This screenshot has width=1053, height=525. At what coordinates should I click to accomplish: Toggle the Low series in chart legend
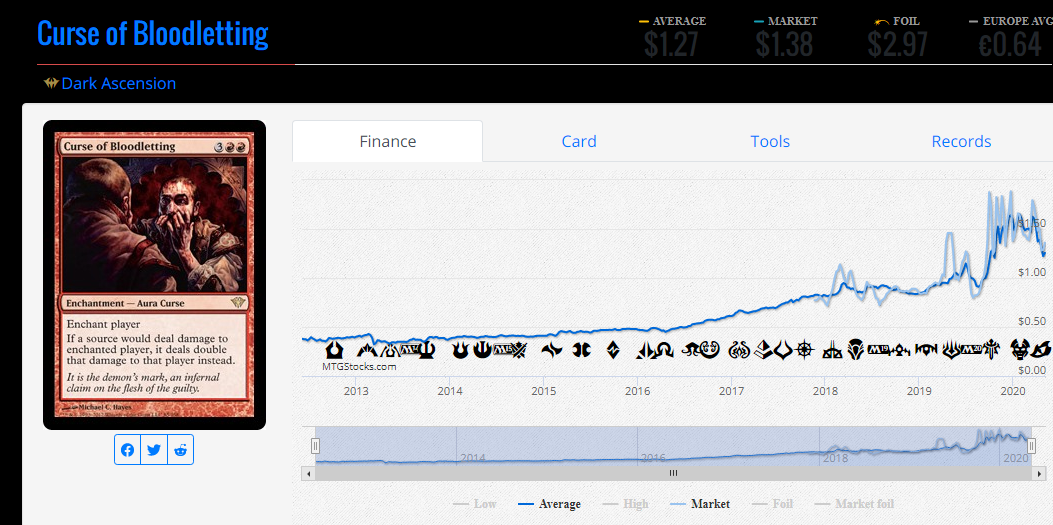(x=475, y=504)
